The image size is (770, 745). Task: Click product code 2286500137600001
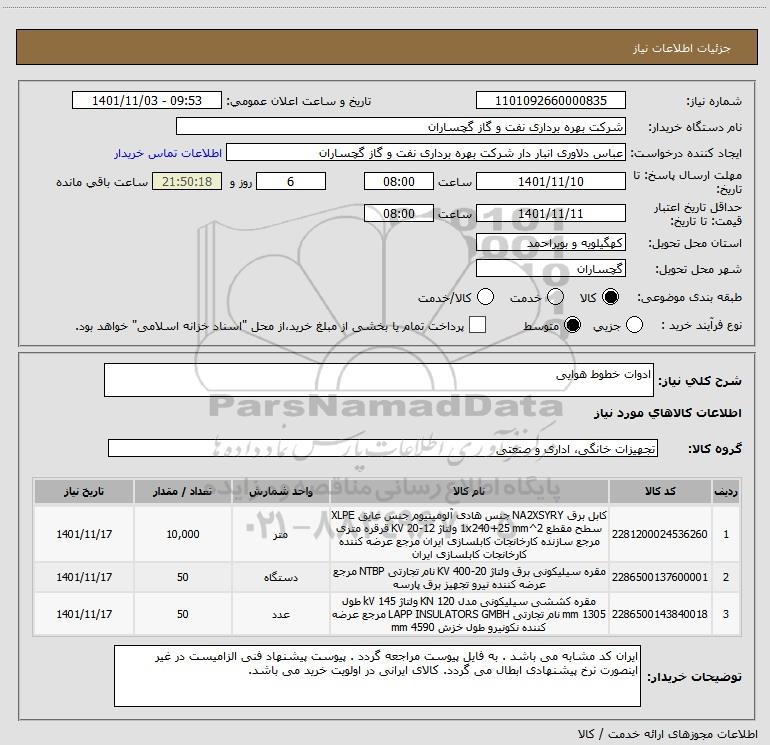(x=660, y=577)
